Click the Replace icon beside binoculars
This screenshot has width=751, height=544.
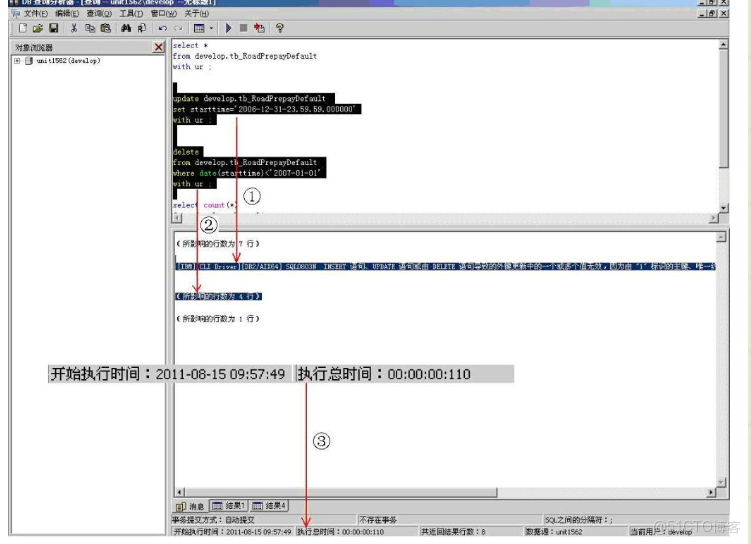point(142,28)
